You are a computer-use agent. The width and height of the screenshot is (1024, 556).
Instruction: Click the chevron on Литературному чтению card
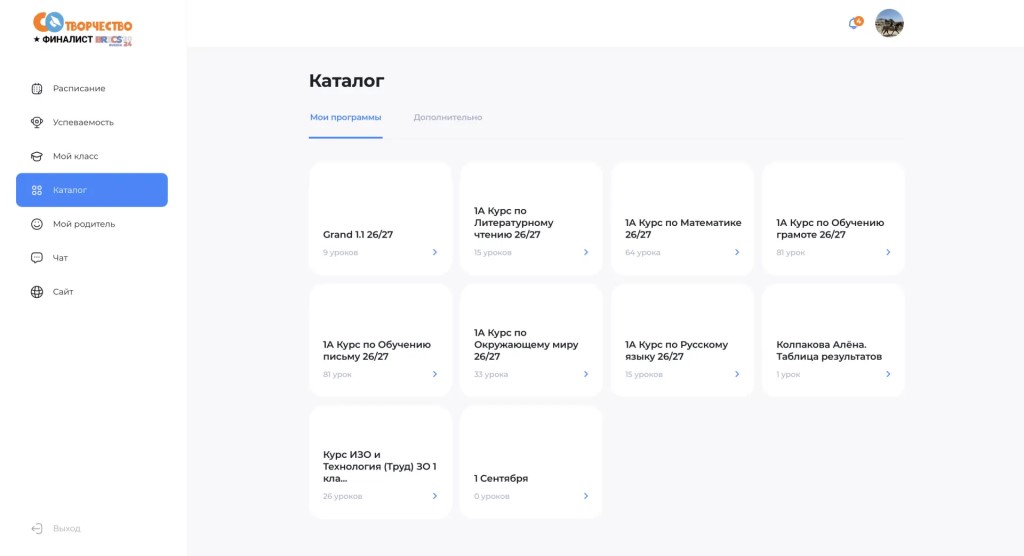coord(586,252)
